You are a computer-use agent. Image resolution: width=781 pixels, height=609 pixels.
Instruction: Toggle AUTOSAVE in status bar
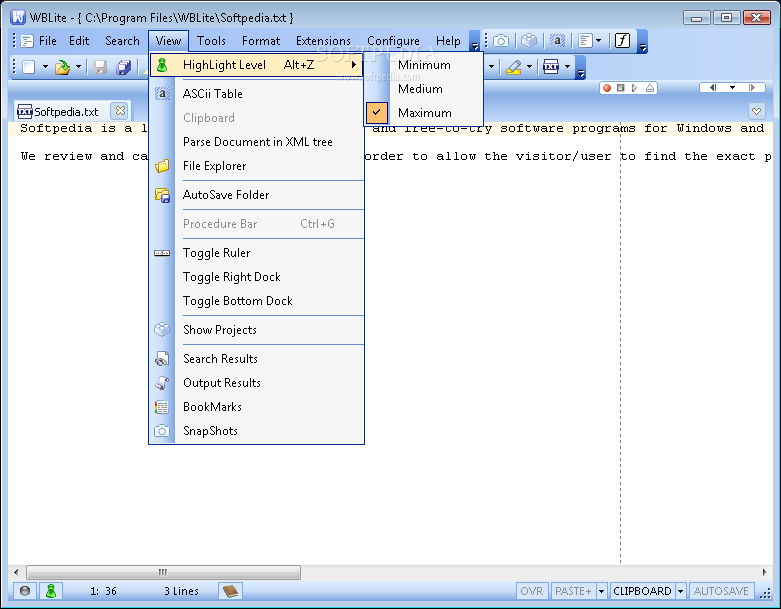[721, 591]
